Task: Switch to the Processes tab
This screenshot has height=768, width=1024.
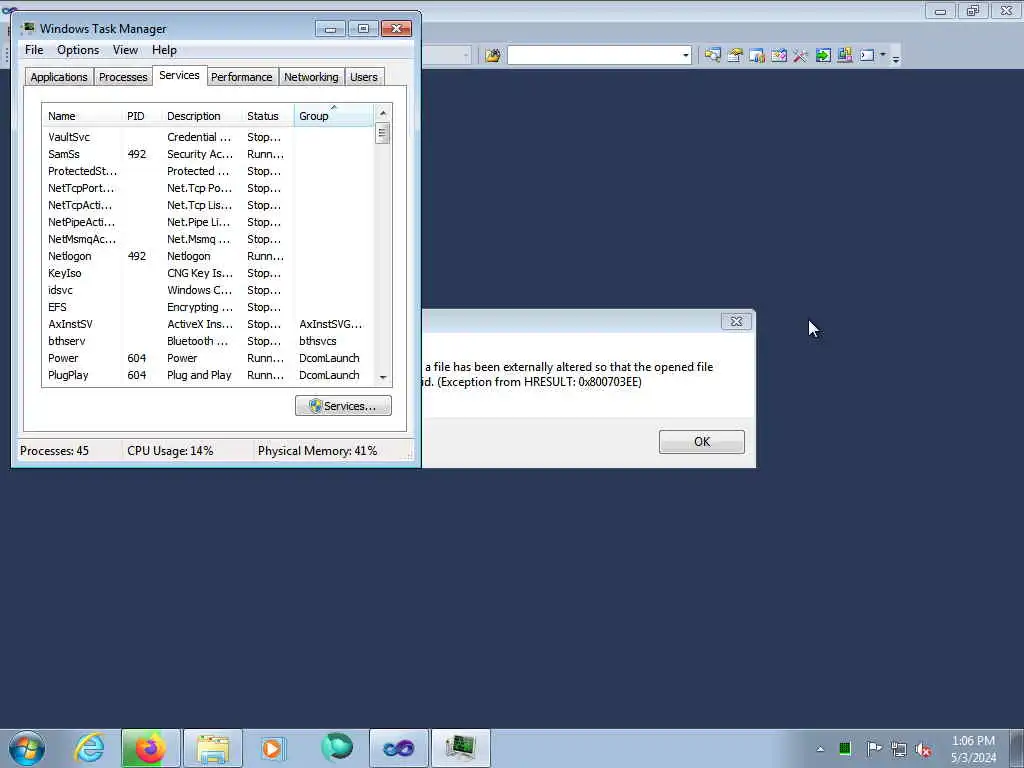Action: (123, 77)
